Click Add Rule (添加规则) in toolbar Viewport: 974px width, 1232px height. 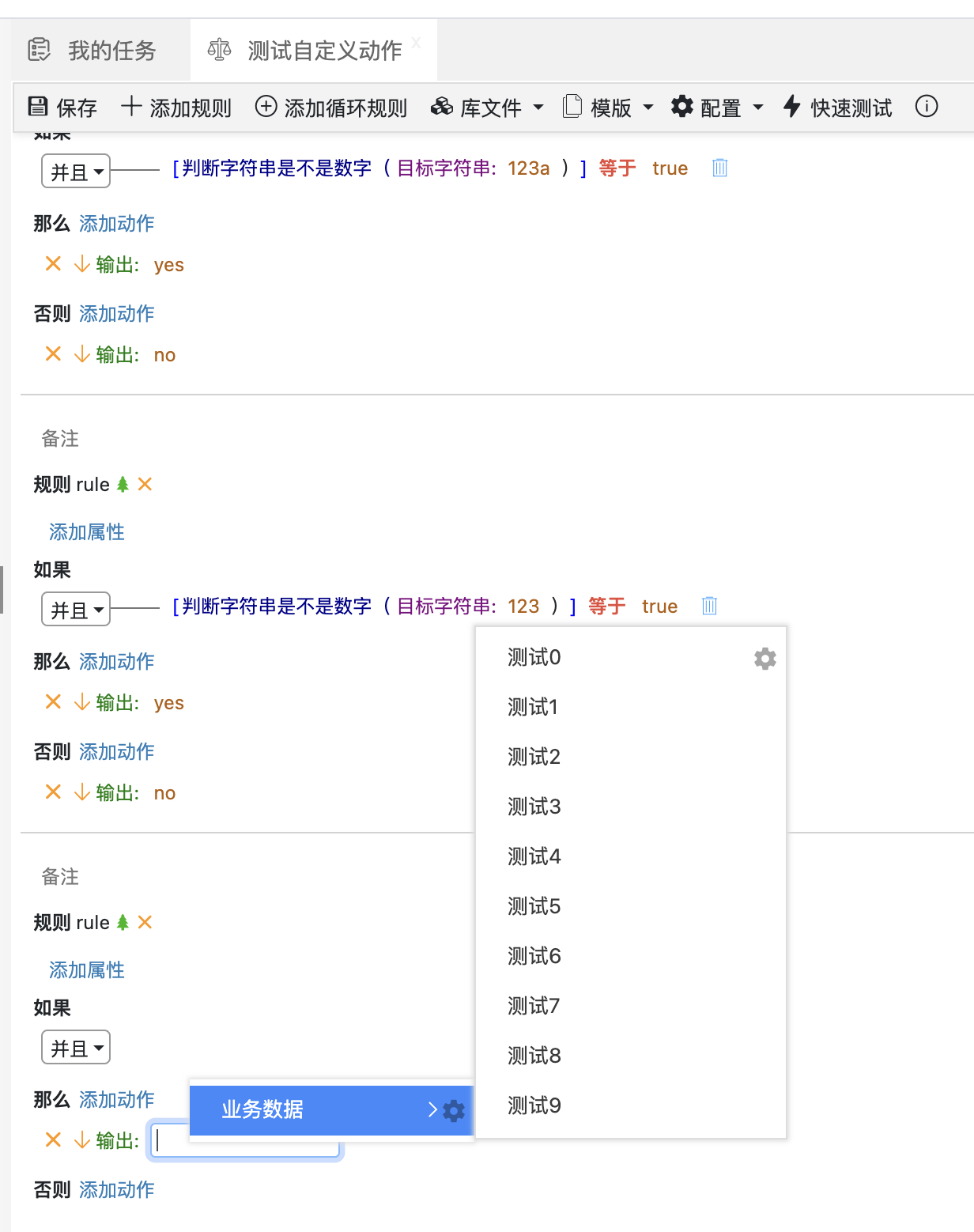coord(176,107)
